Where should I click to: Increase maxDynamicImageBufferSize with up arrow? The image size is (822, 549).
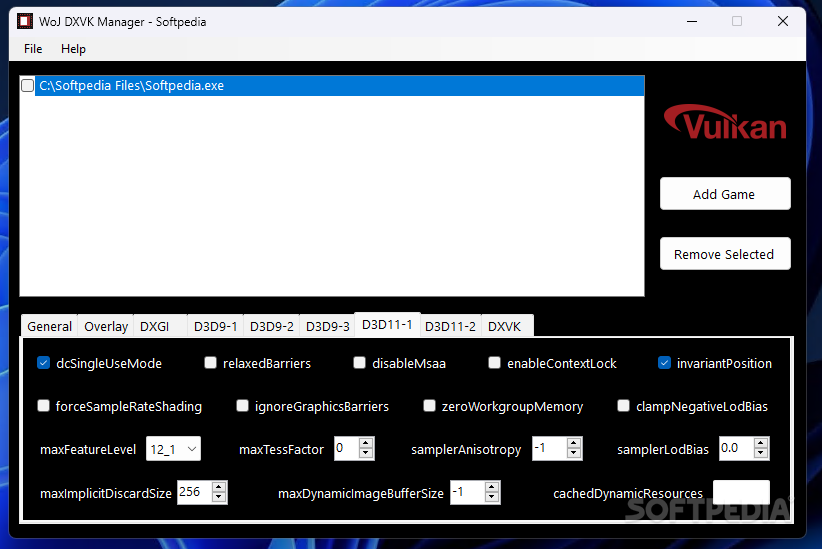492,488
